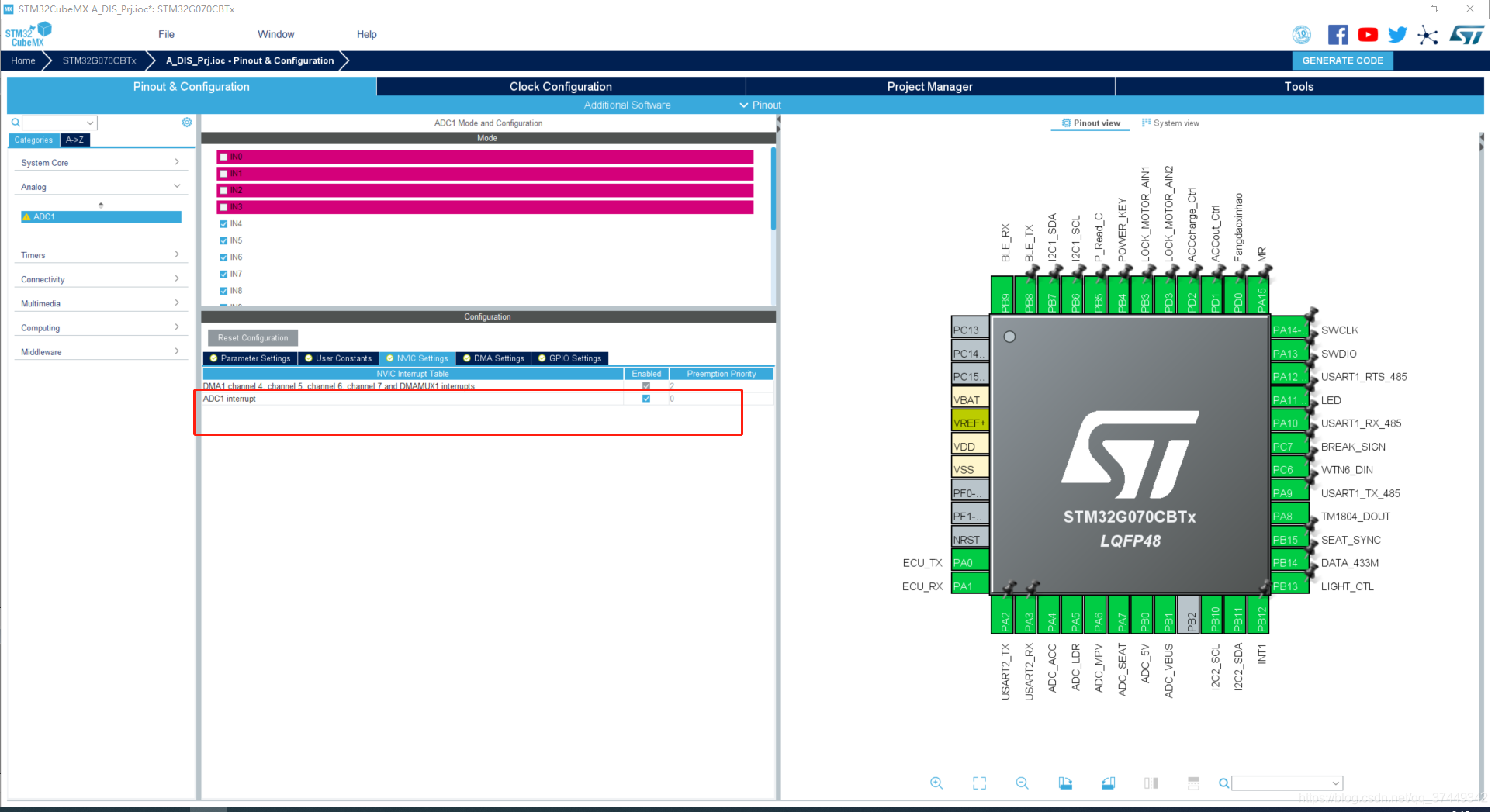Rotate the chip counter-clockwise
Image resolution: width=1495 pixels, height=812 pixels.
click(1109, 783)
